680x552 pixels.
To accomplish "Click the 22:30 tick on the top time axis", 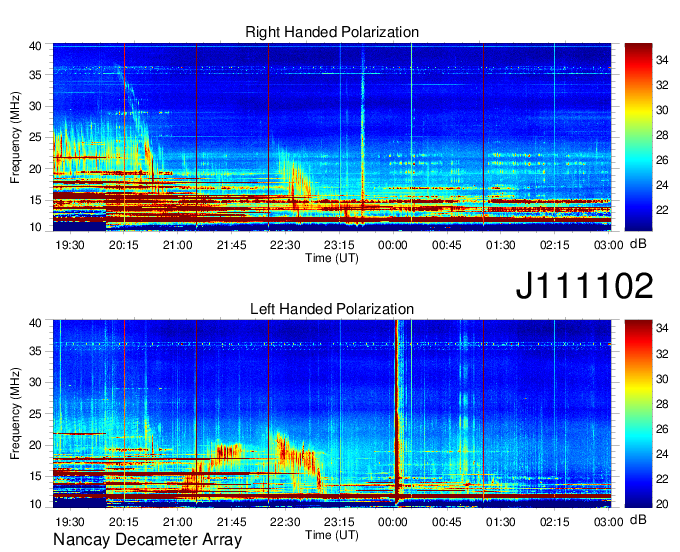I will pyautogui.click(x=285, y=245).
